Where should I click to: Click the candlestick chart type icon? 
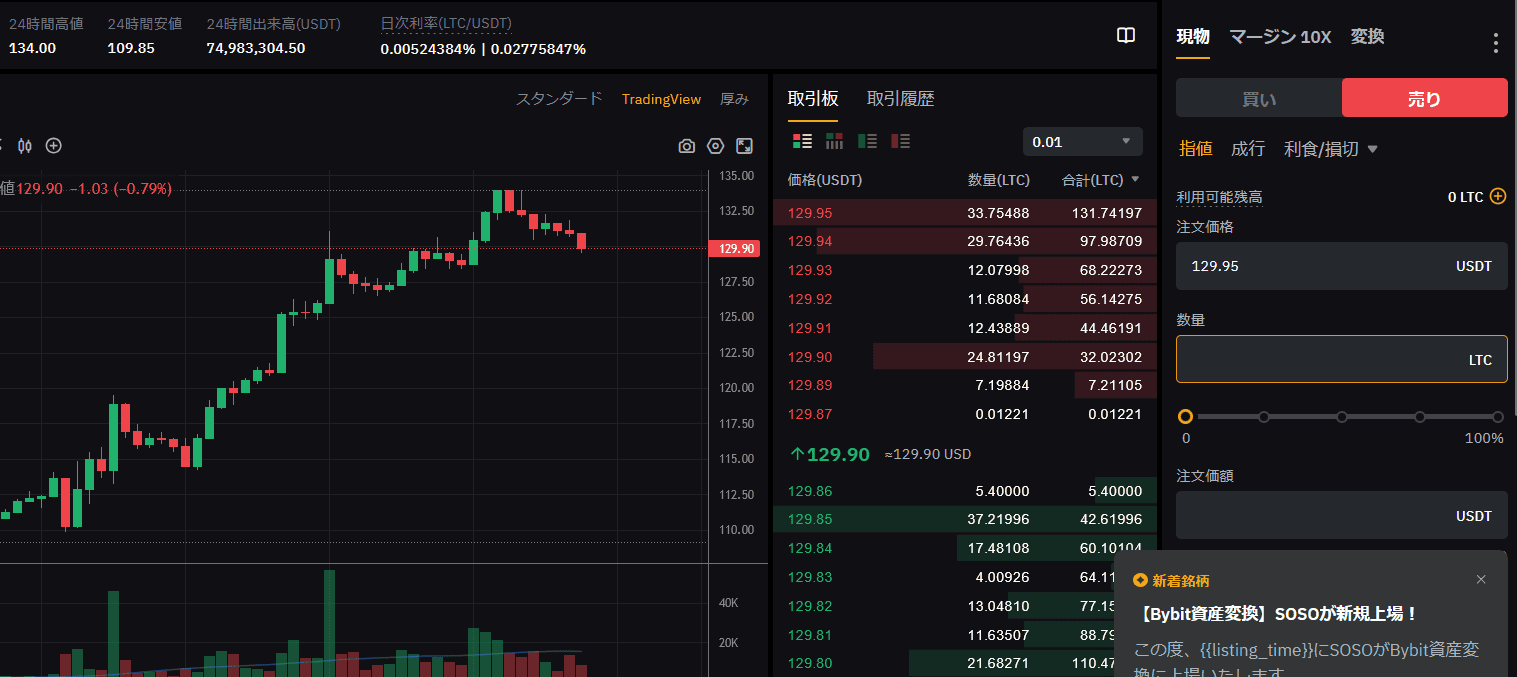coord(25,146)
